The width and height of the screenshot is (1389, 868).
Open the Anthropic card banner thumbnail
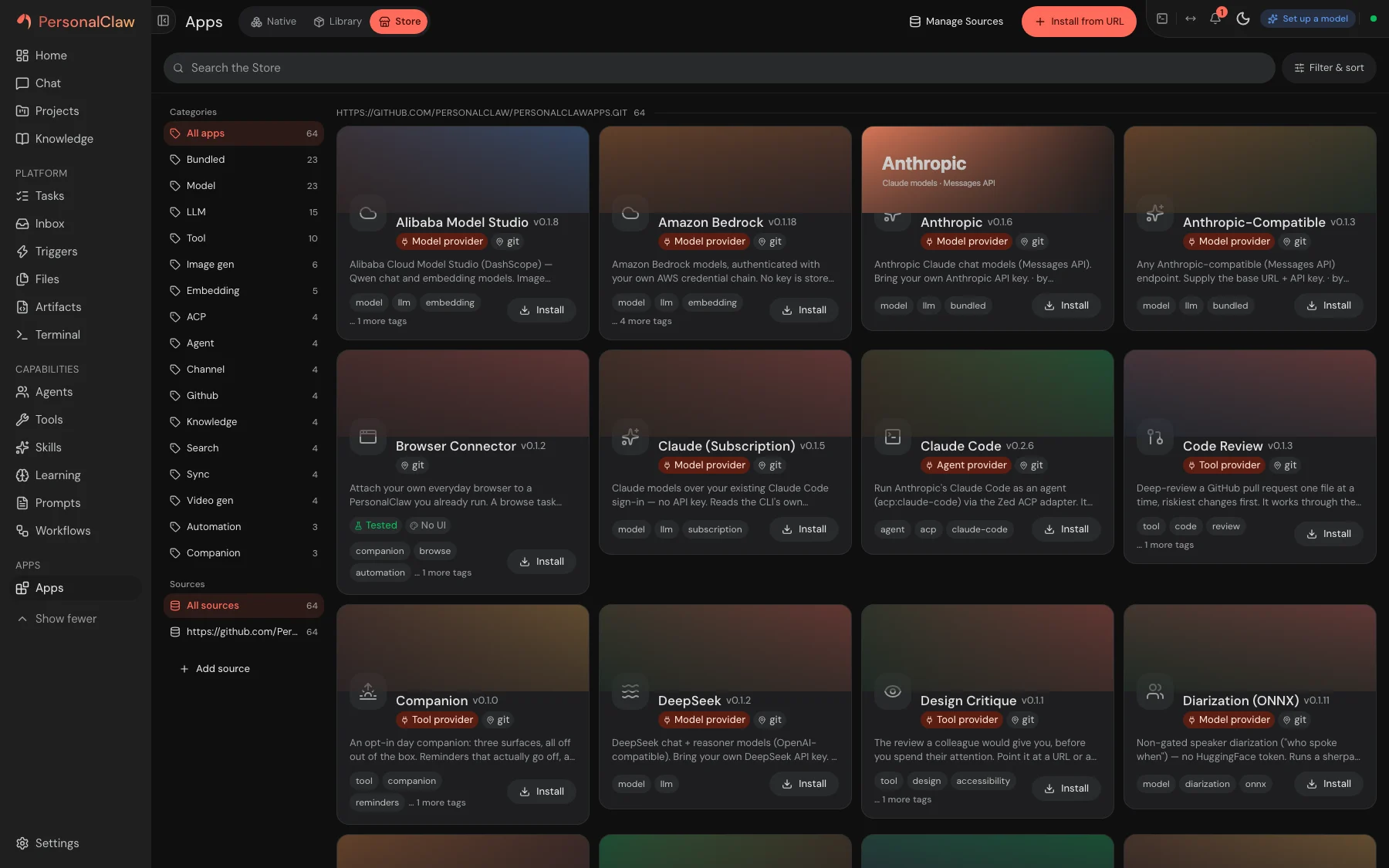click(988, 170)
